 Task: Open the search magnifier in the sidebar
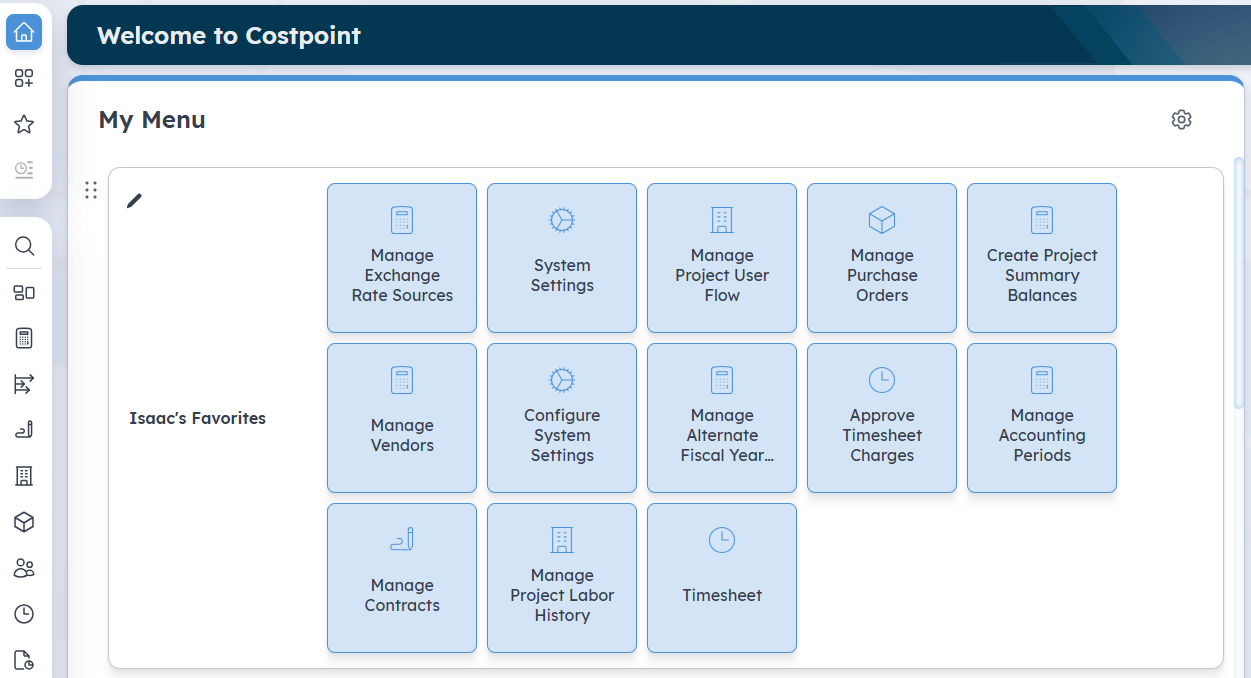point(24,246)
